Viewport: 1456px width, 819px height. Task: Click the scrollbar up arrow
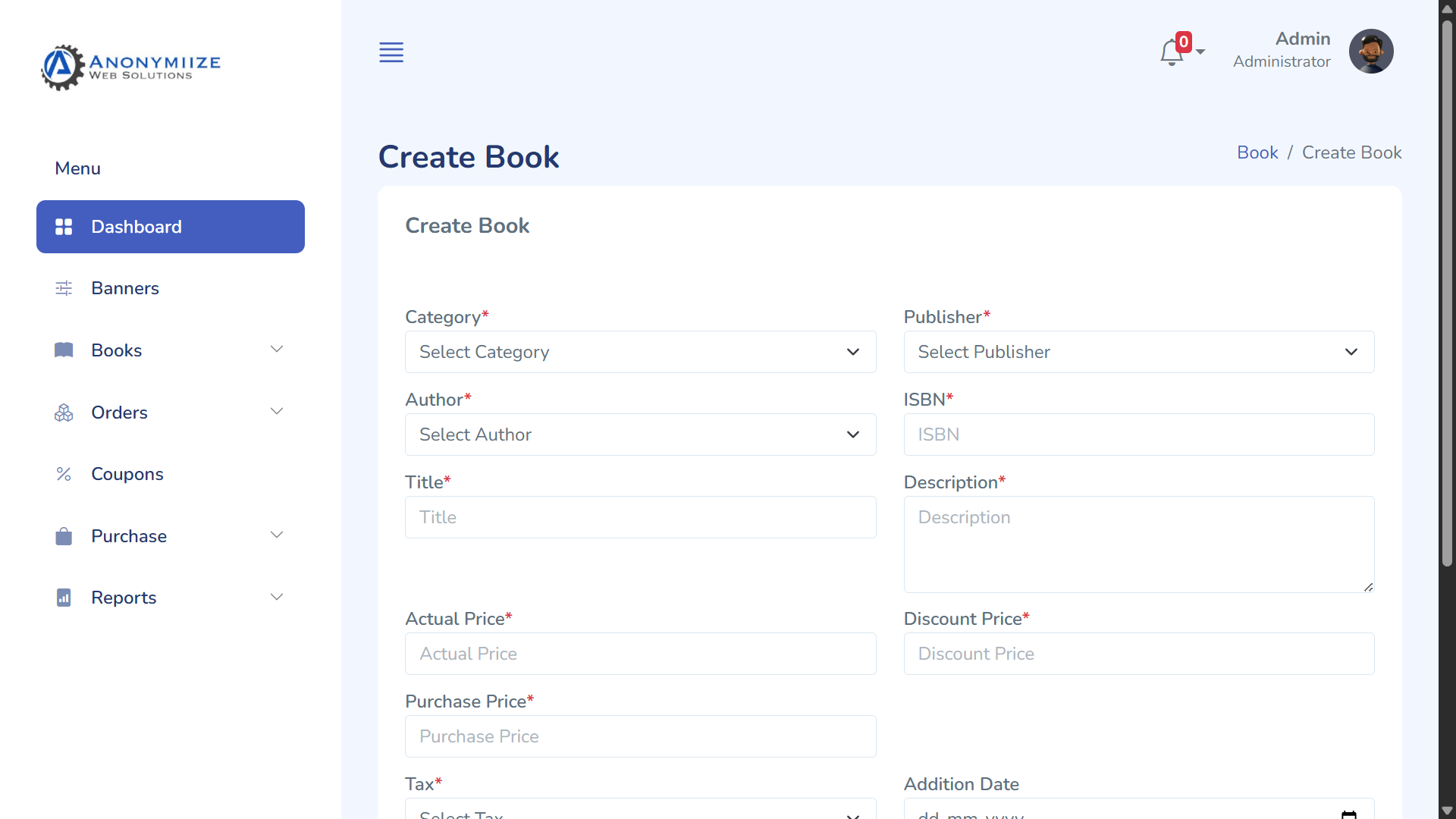(1447, 8)
